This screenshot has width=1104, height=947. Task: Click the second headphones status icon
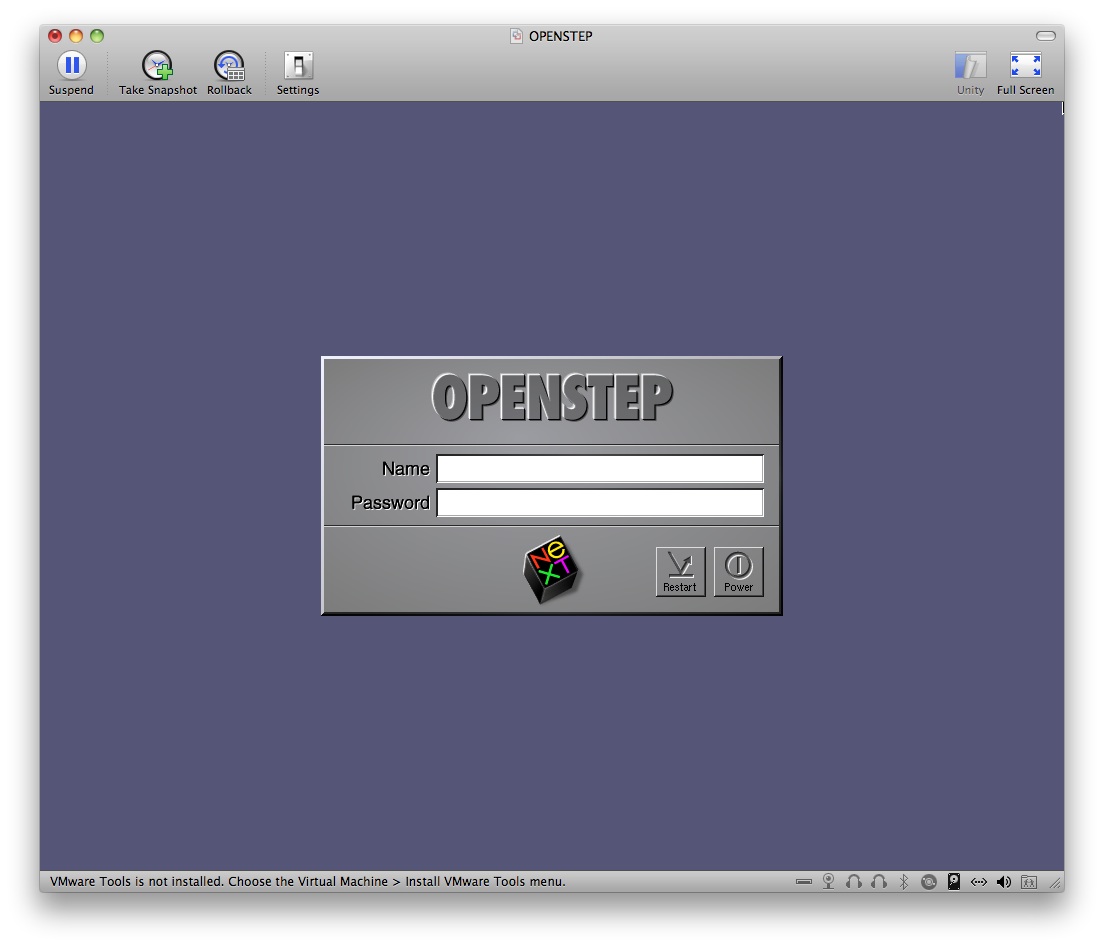[879, 882]
